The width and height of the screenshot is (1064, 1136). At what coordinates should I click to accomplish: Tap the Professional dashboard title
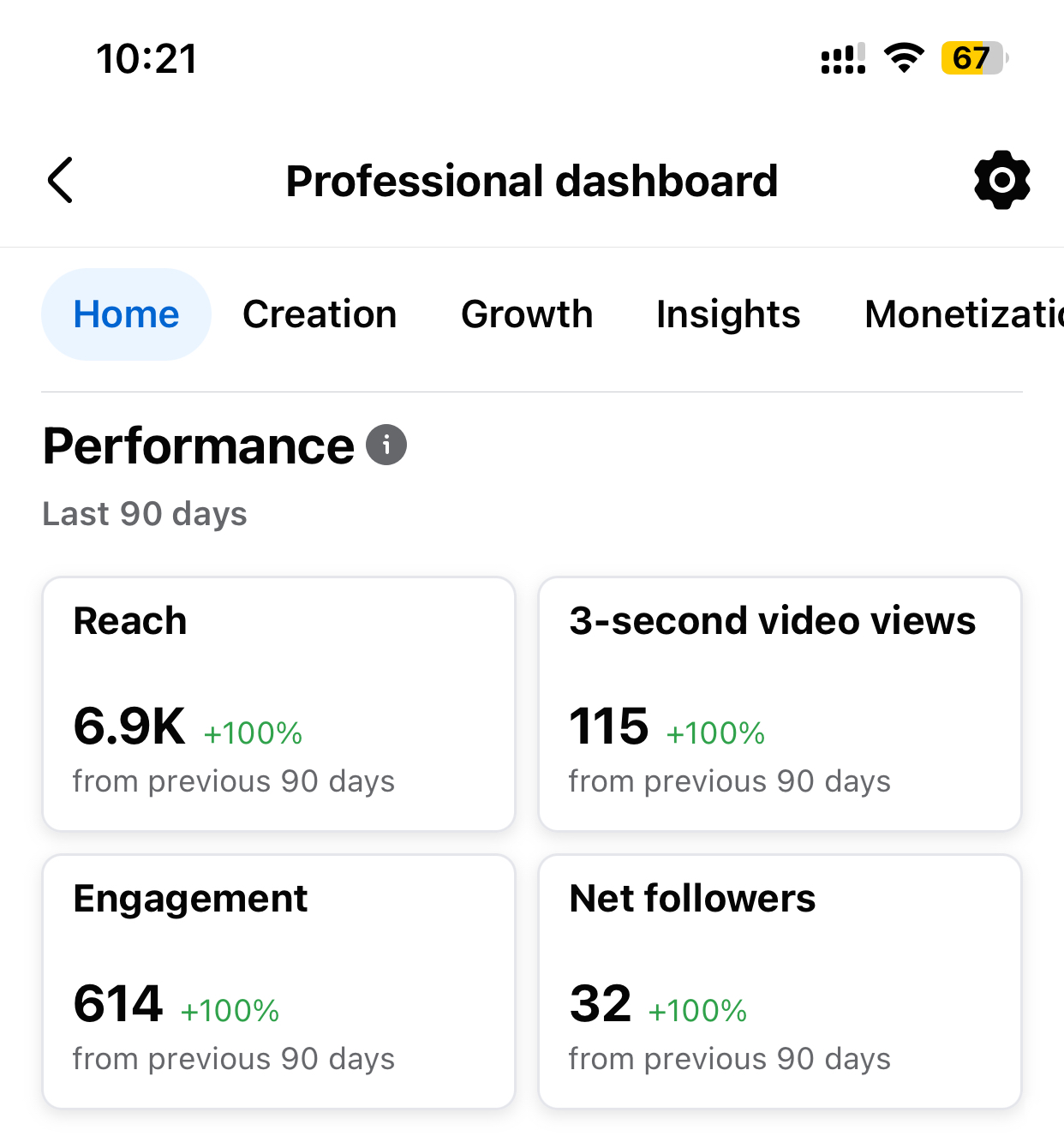point(531,182)
